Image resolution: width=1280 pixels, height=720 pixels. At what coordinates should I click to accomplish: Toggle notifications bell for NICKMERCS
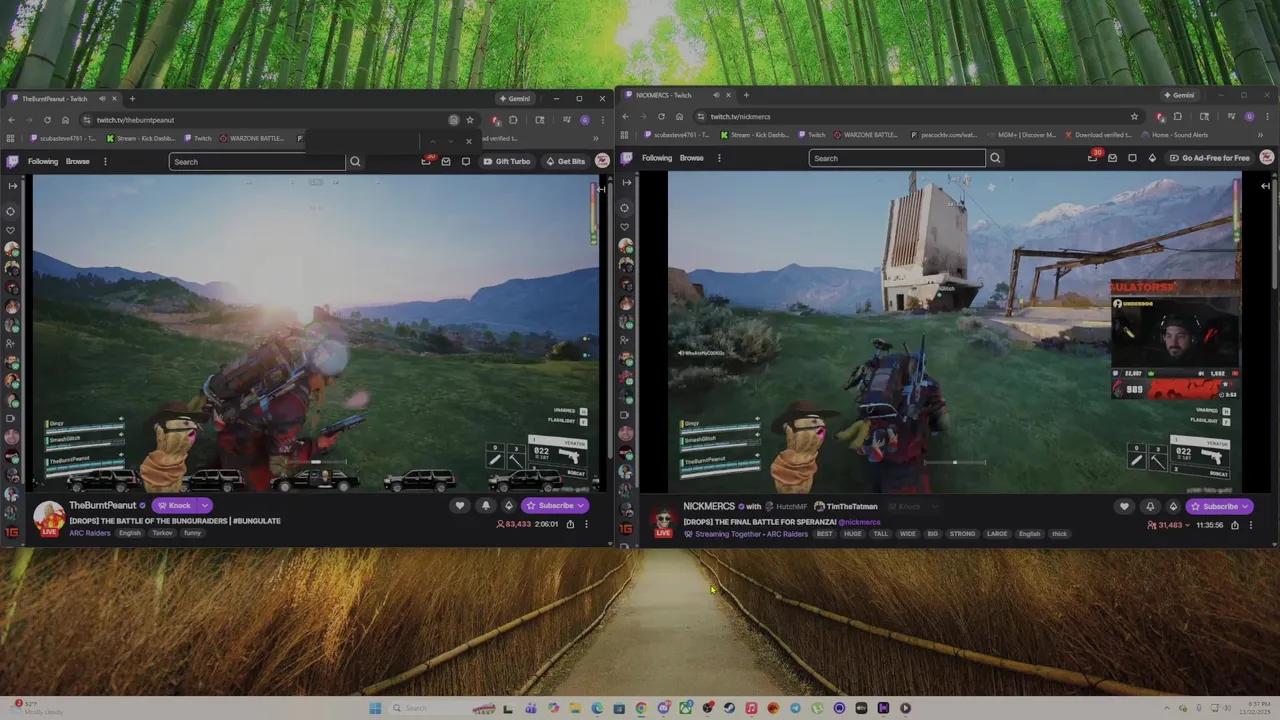pos(1150,506)
